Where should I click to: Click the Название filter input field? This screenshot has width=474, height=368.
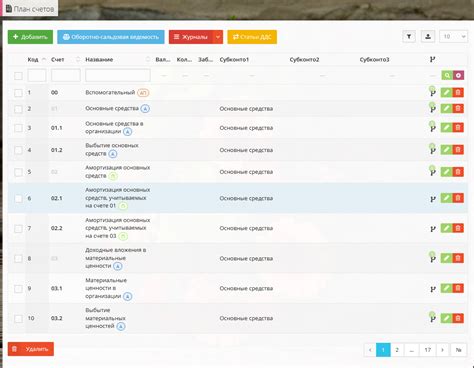click(118, 75)
